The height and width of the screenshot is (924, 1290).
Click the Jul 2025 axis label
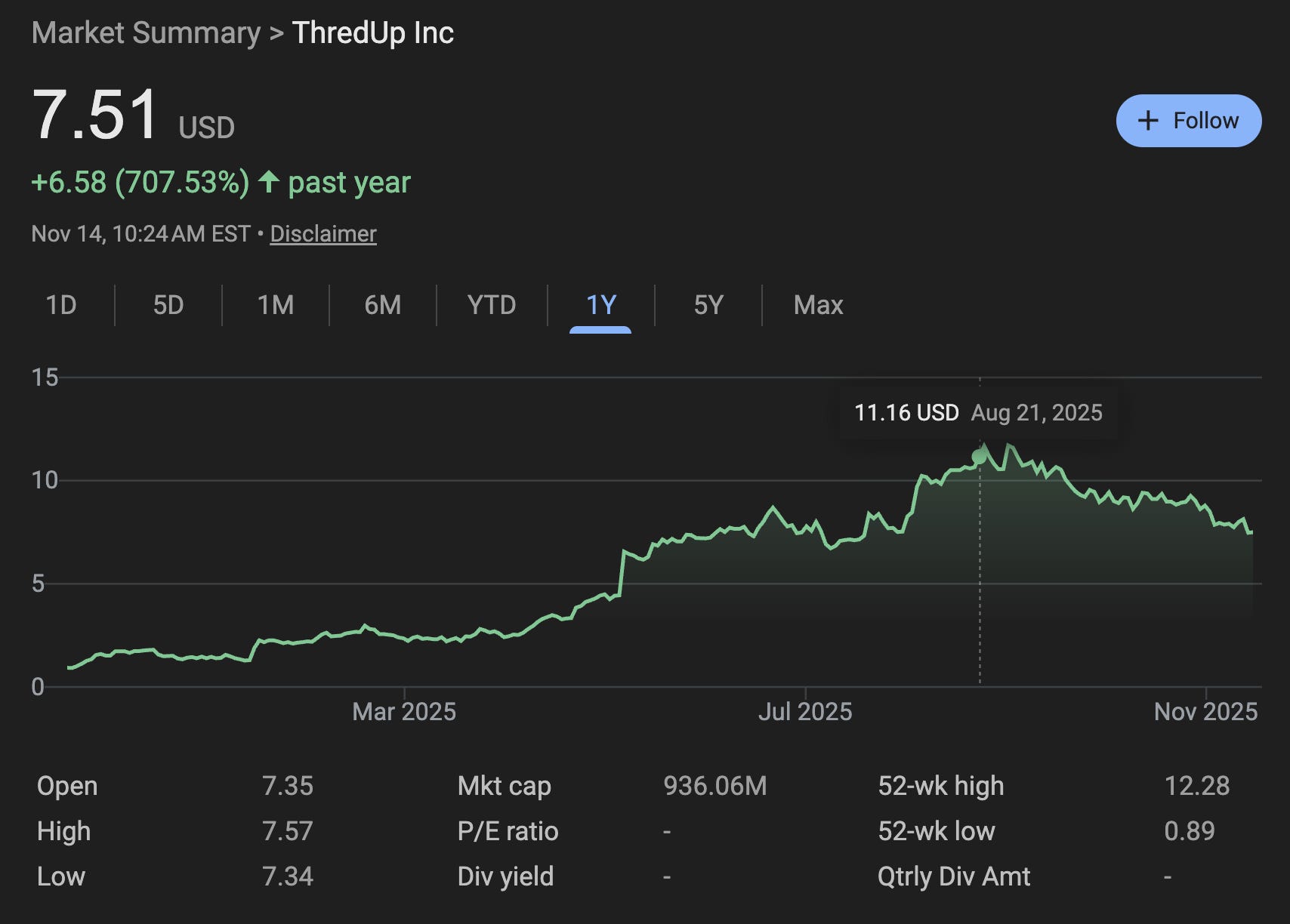pyautogui.click(x=805, y=712)
